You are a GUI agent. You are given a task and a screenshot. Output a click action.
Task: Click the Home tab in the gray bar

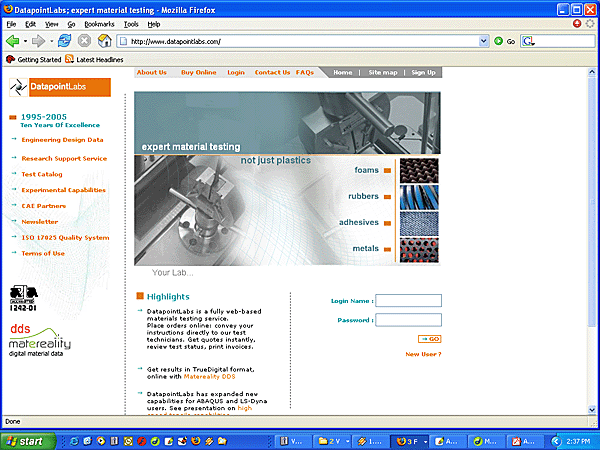(x=342, y=72)
